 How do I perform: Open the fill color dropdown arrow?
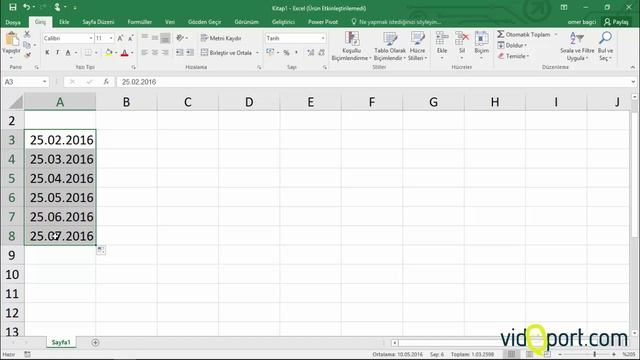116,53
